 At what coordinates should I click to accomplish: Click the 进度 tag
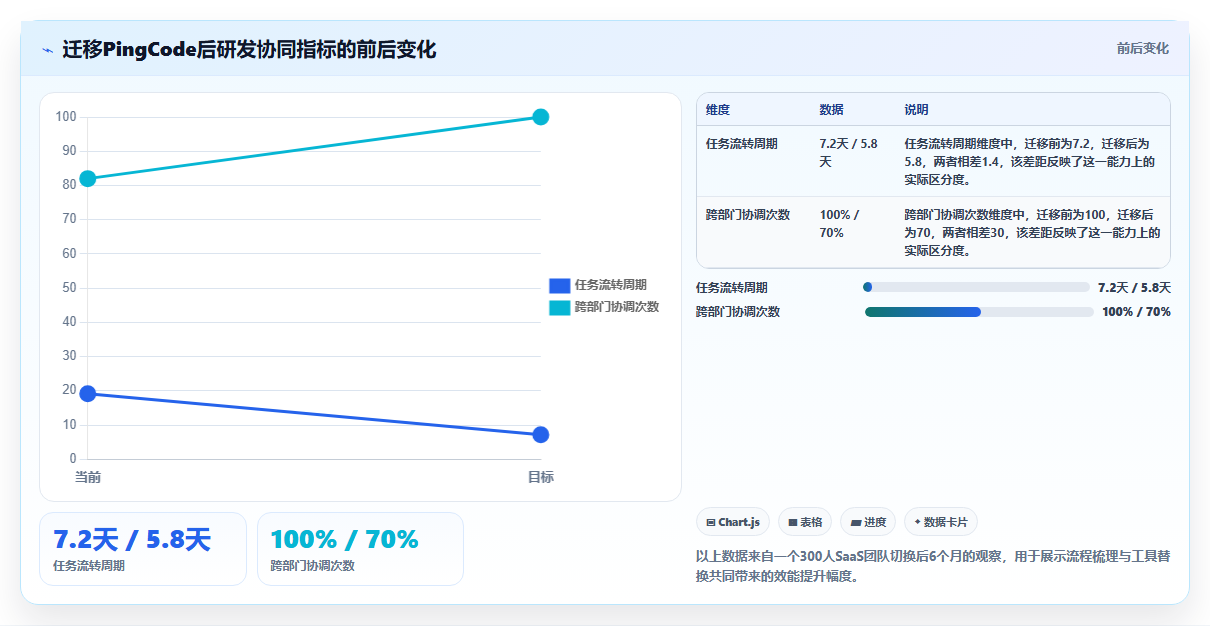pos(868,522)
